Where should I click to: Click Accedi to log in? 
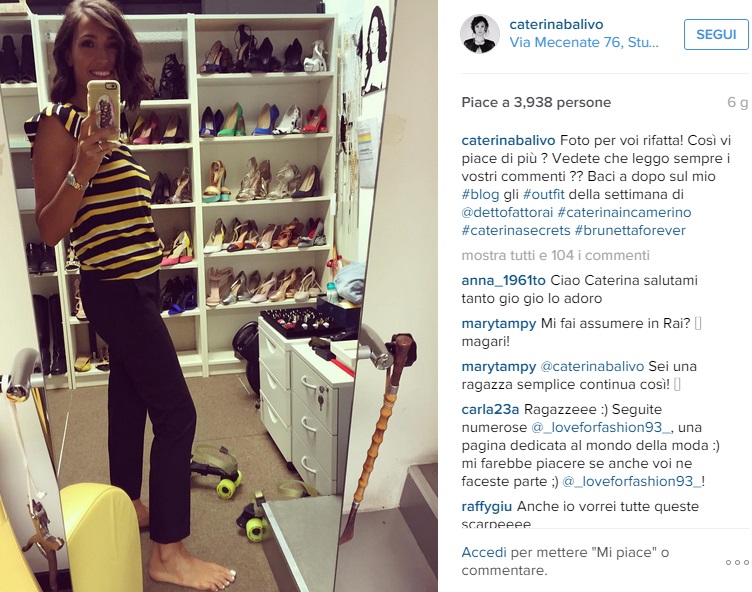pyautogui.click(x=483, y=553)
